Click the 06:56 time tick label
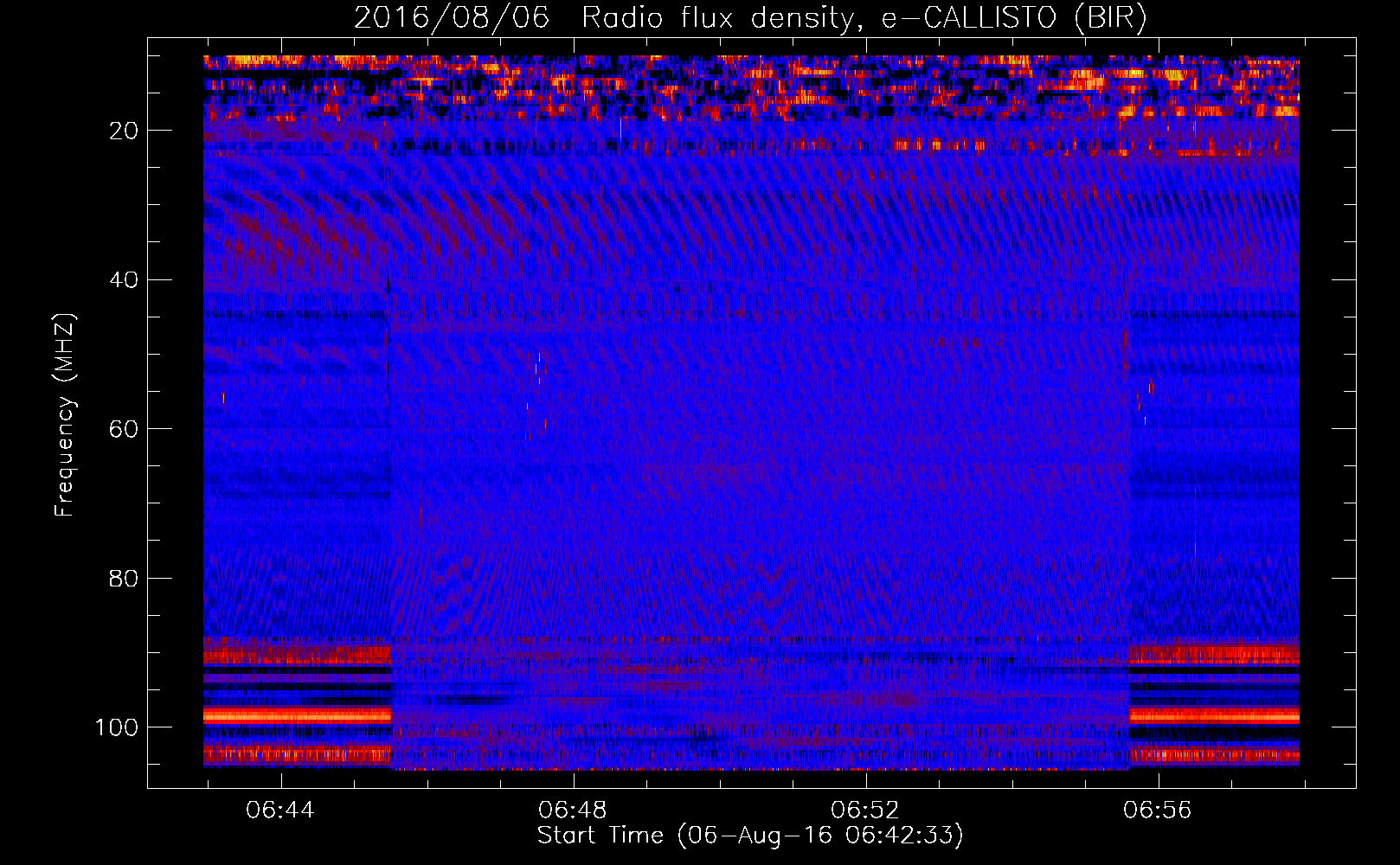The width and height of the screenshot is (1400, 865). 1157,811
